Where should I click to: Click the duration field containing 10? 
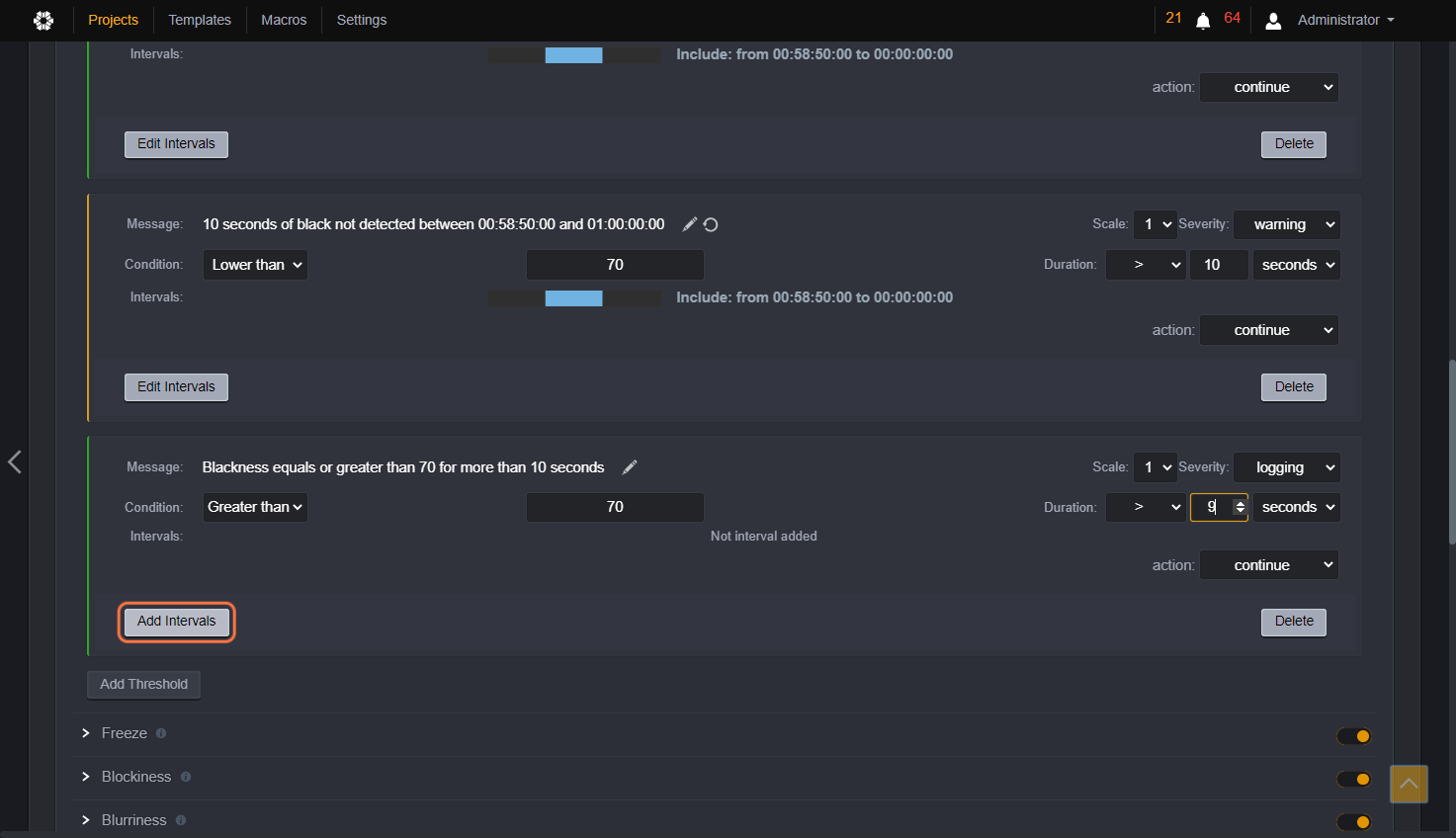tap(1219, 265)
